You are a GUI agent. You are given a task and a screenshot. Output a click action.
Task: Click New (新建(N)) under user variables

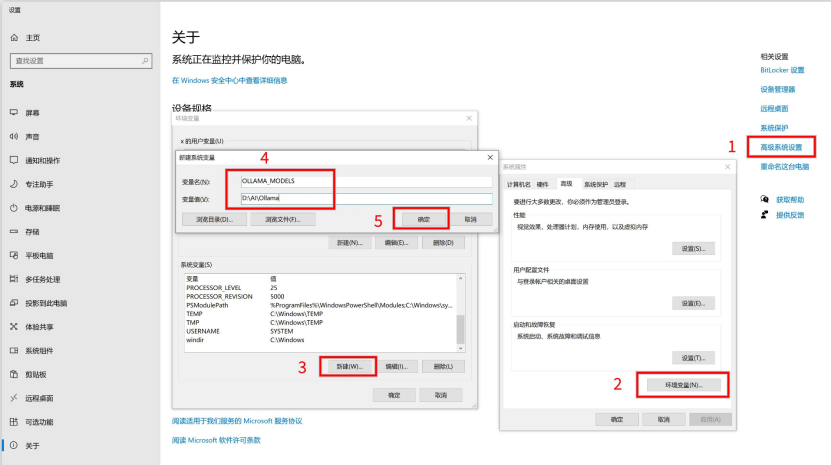[349, 243]
